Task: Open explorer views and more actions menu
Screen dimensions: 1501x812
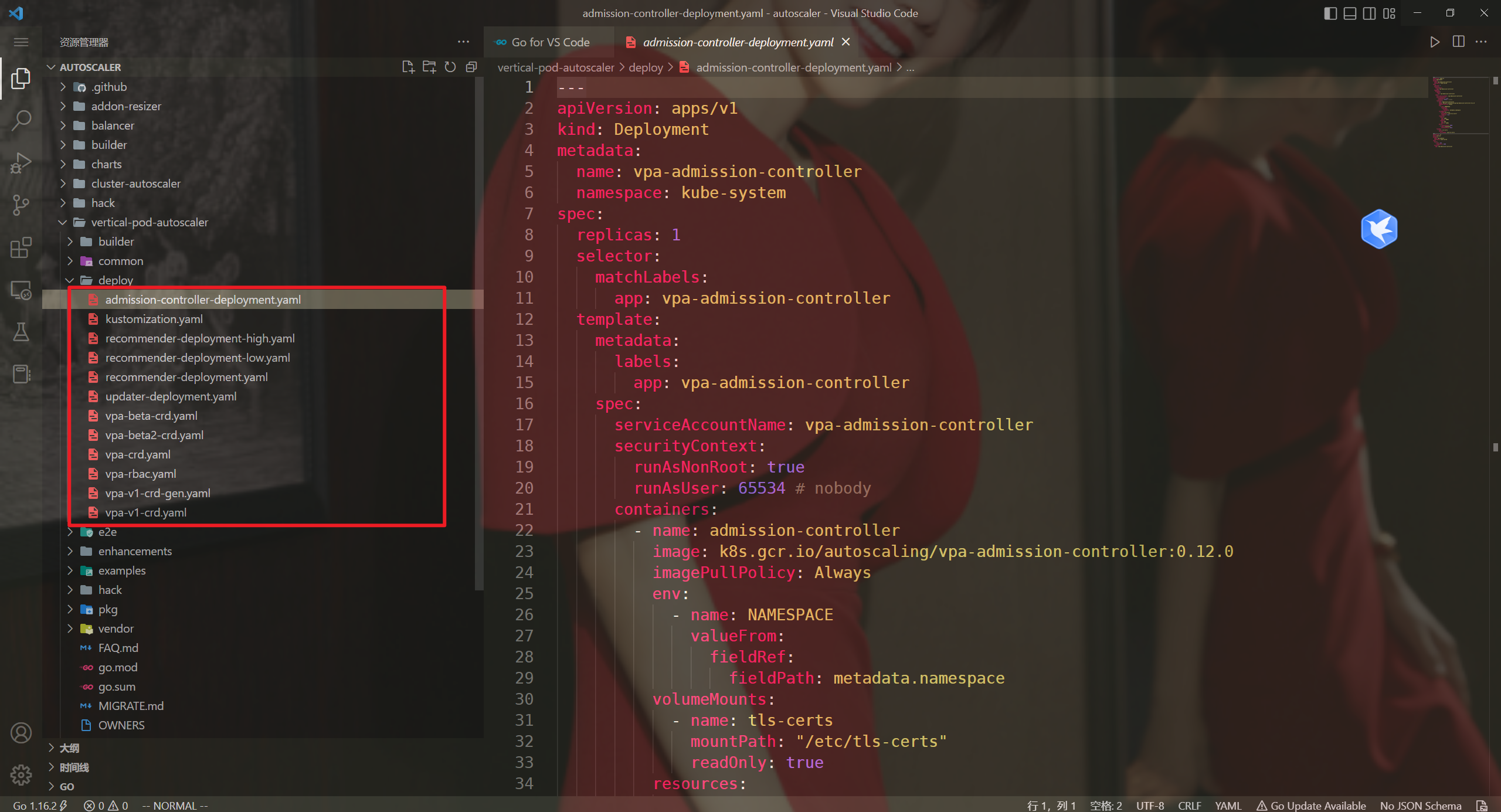Action: 463,42
